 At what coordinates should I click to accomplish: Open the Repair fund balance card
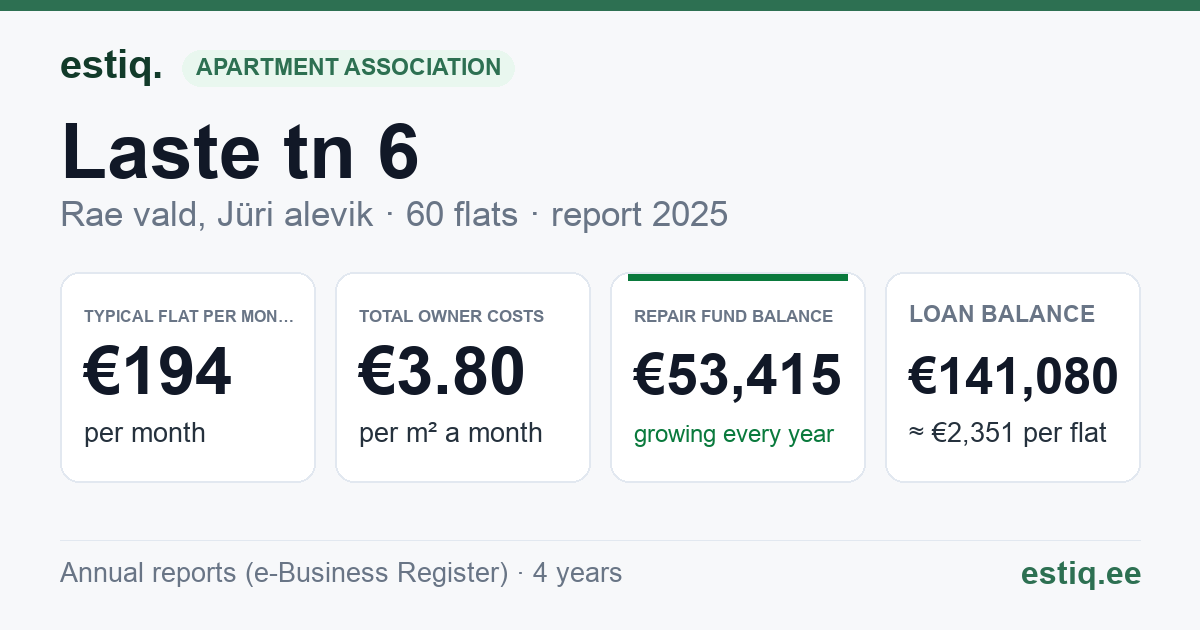pyautogui.click(x=738, y=377)
